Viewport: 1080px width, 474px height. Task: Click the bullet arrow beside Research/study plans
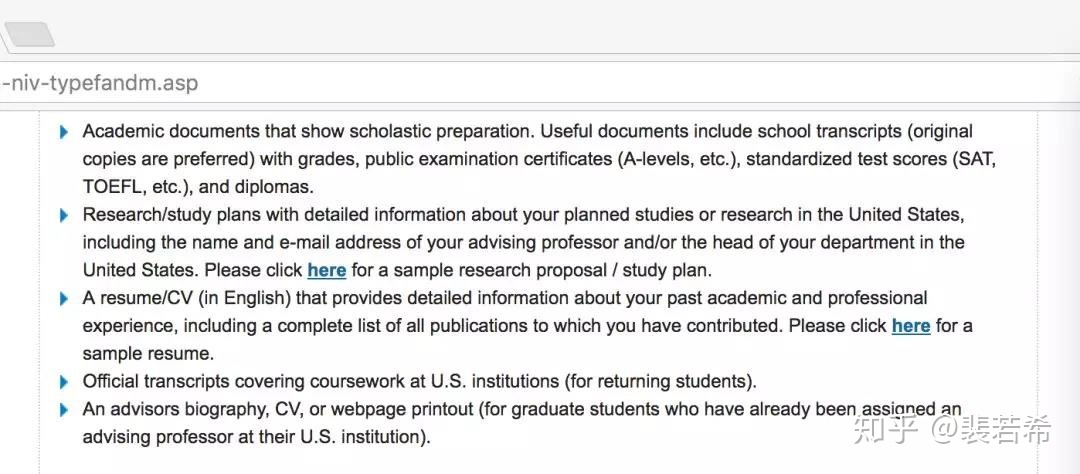(x=64, y=216)
